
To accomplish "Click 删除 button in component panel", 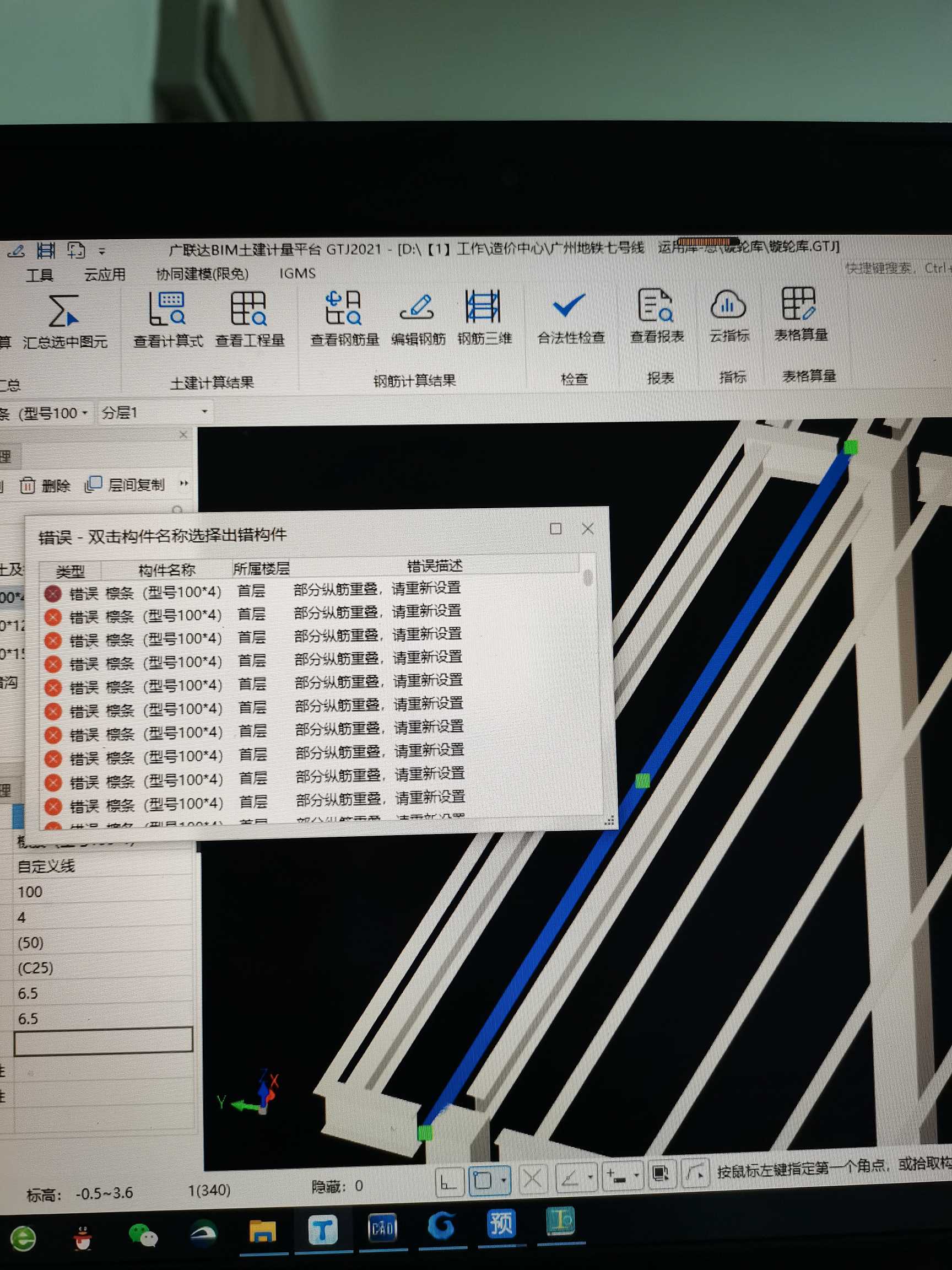I will pyautogui.click(x=46, y=486).
